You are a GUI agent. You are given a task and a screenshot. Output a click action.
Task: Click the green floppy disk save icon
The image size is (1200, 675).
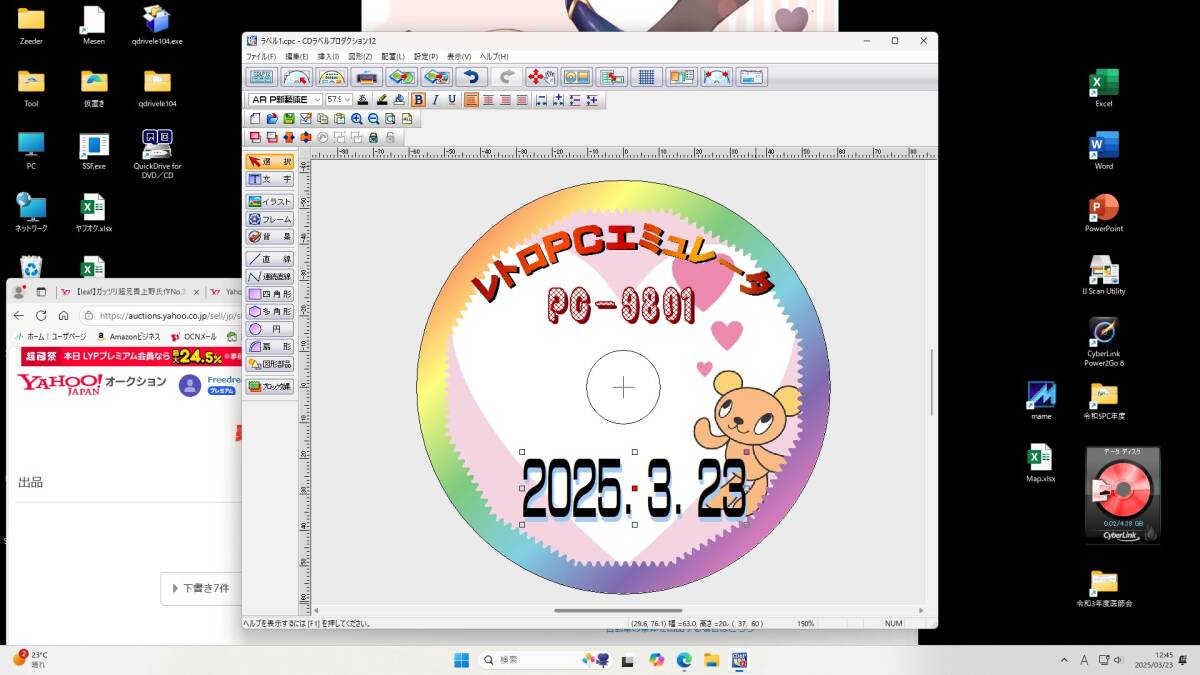pyautogui.click(x=289, y=119)
